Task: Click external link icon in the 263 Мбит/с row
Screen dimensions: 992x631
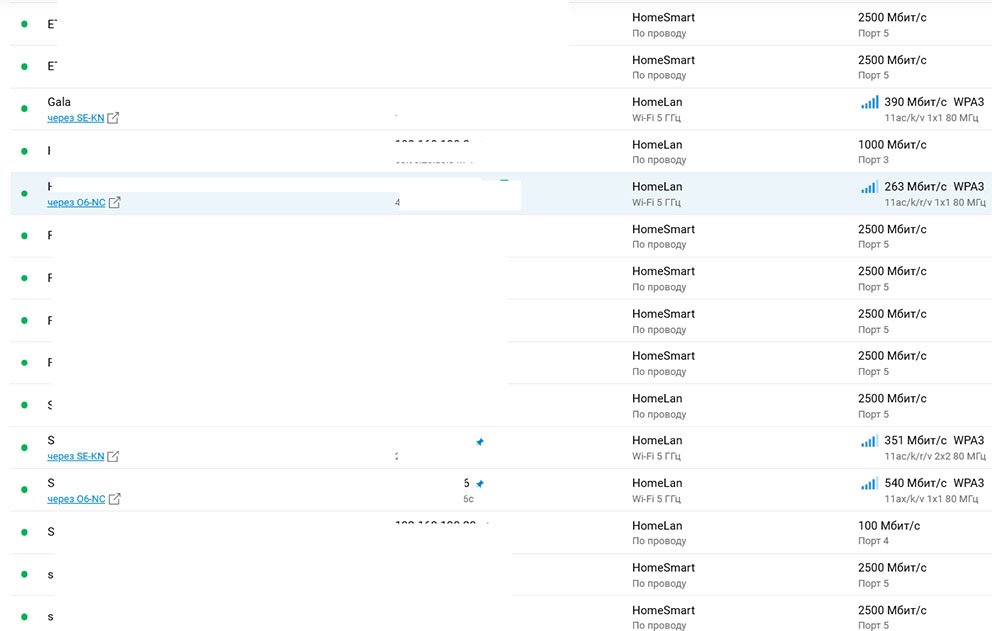Action: click(114, 203)
